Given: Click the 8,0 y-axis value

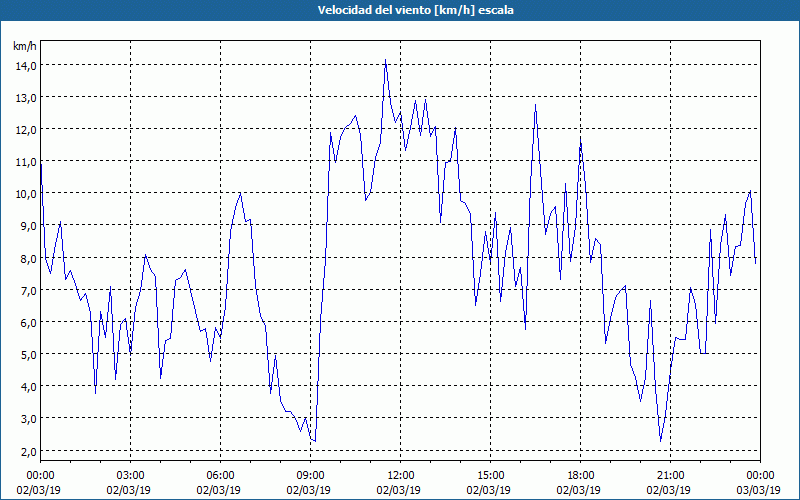Looking at the screenshot, I should point(29,258).
